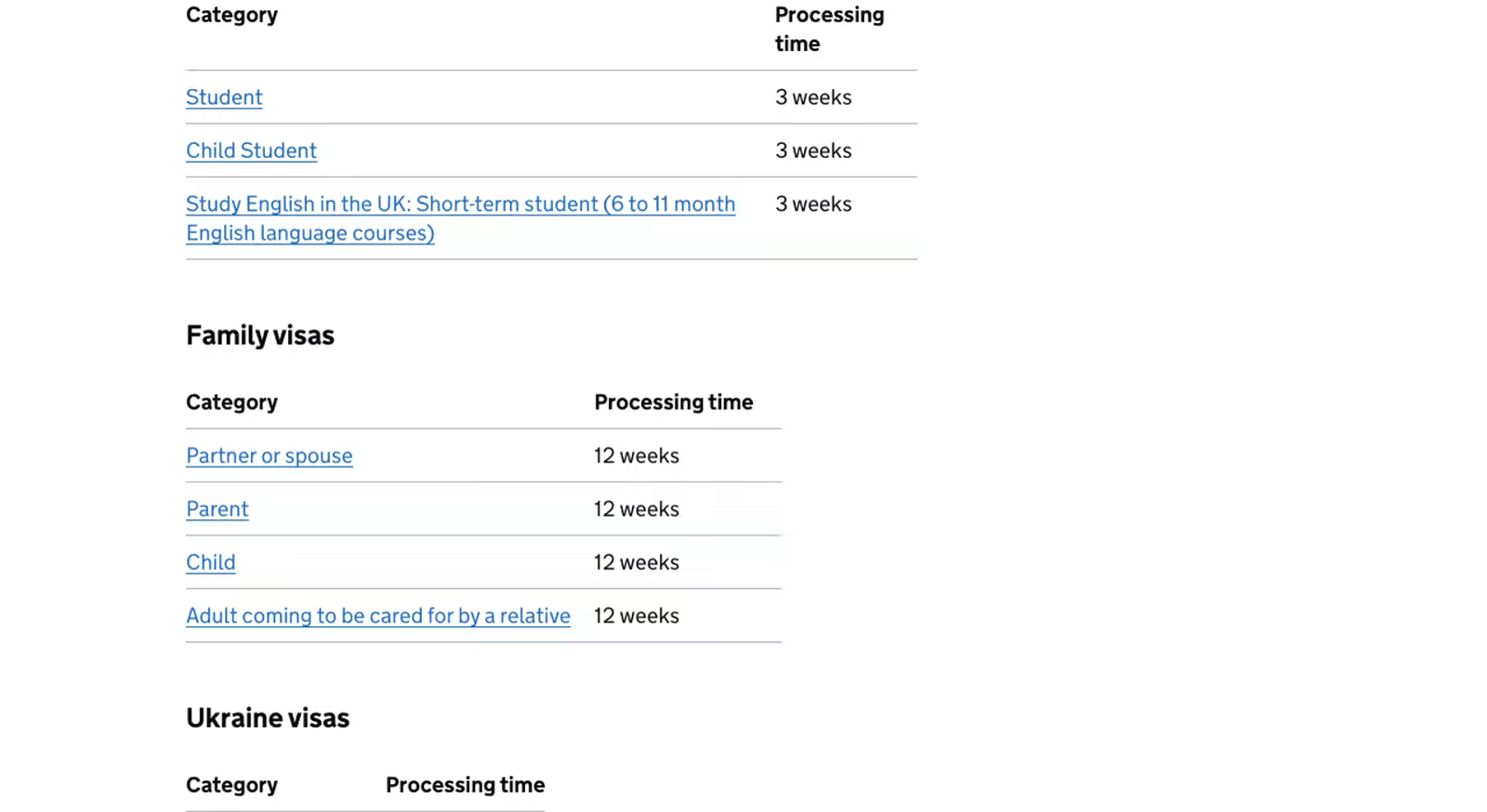The image size is (1487, 812).
Task: Open the Partner or spouse visa link
Action: tap(269, 455)
